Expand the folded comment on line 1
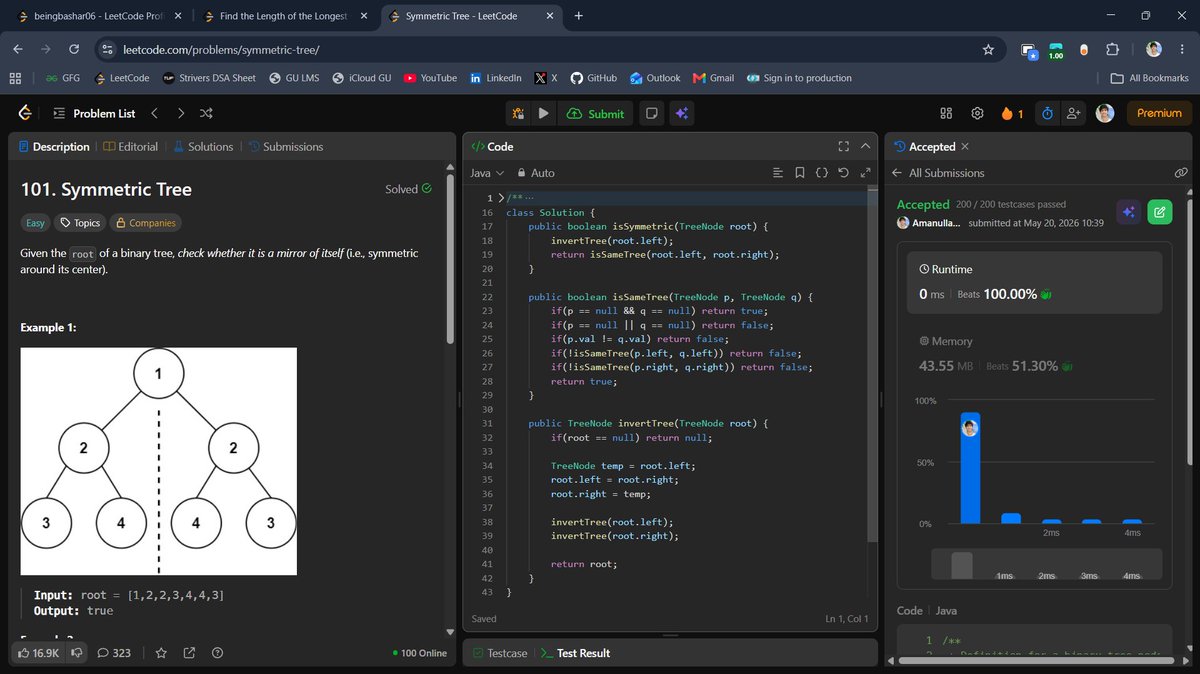The height and width of the screenshot is (674, 1200). 502,197
